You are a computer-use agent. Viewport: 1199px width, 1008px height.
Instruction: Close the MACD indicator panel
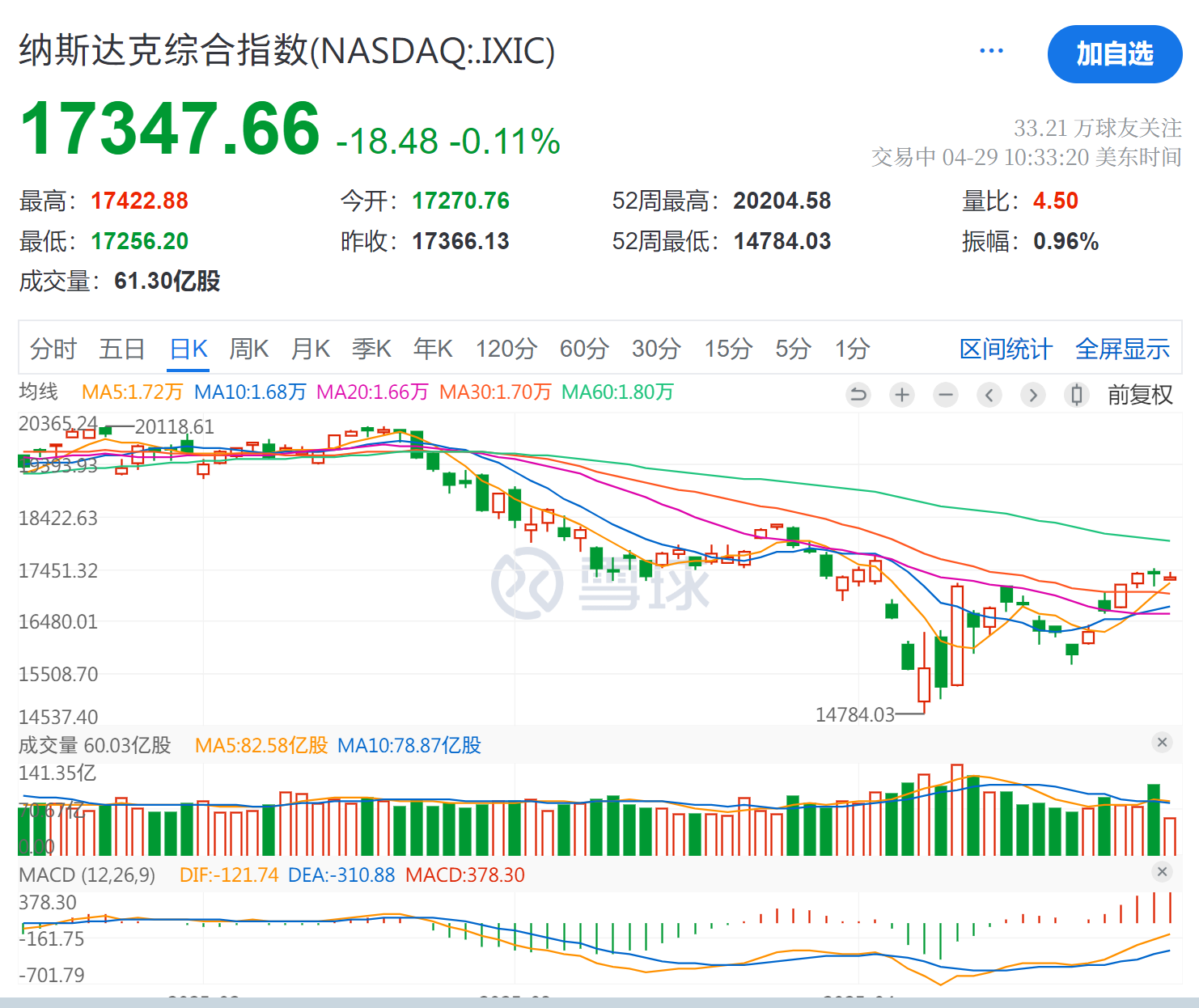[x=1163, y=872]
